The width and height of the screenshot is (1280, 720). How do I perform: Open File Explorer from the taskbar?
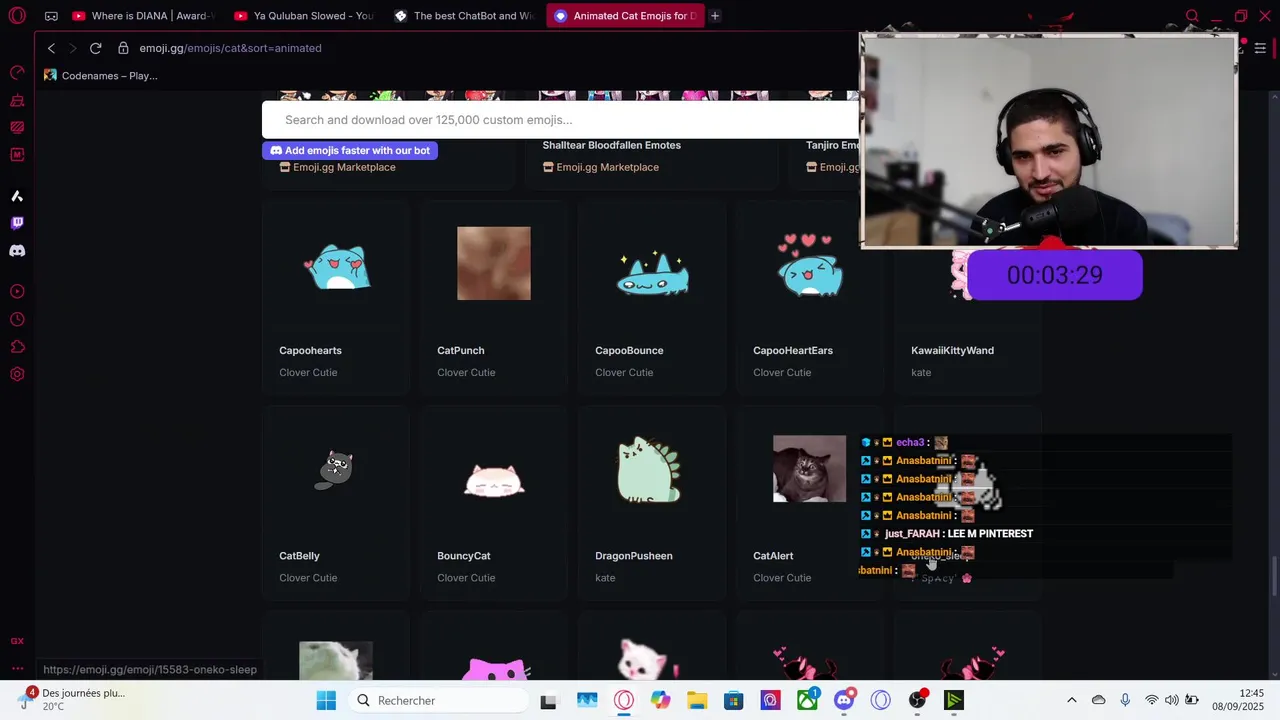(697, 701)
